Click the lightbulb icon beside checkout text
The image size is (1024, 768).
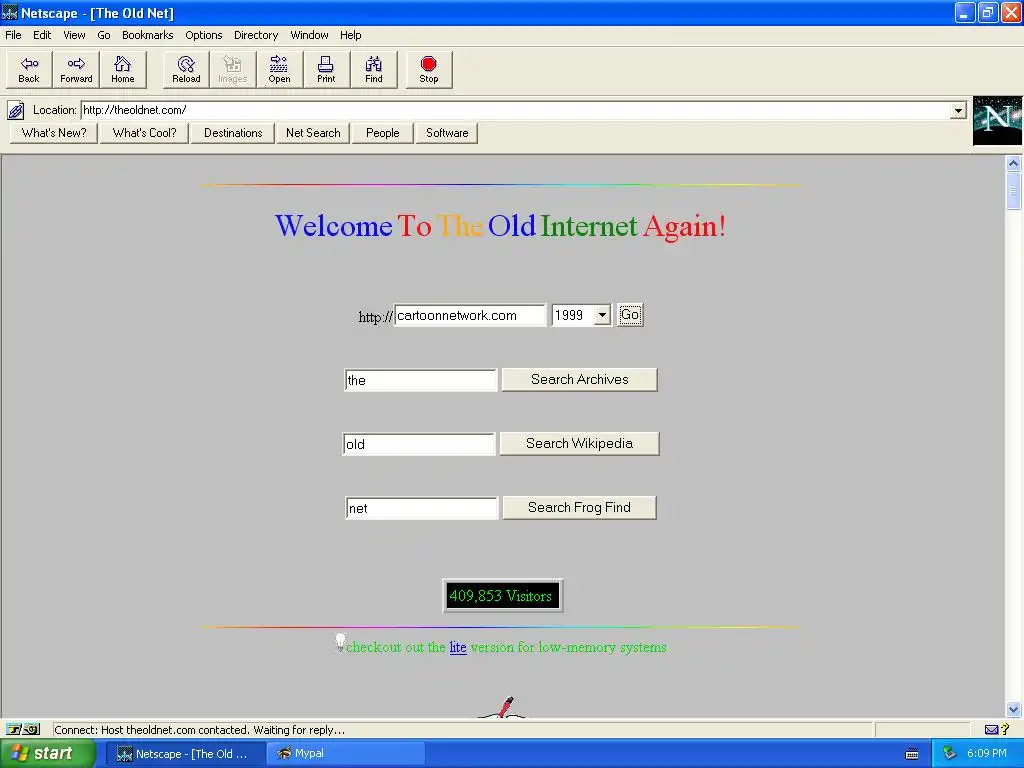click(x=340, y=641)
